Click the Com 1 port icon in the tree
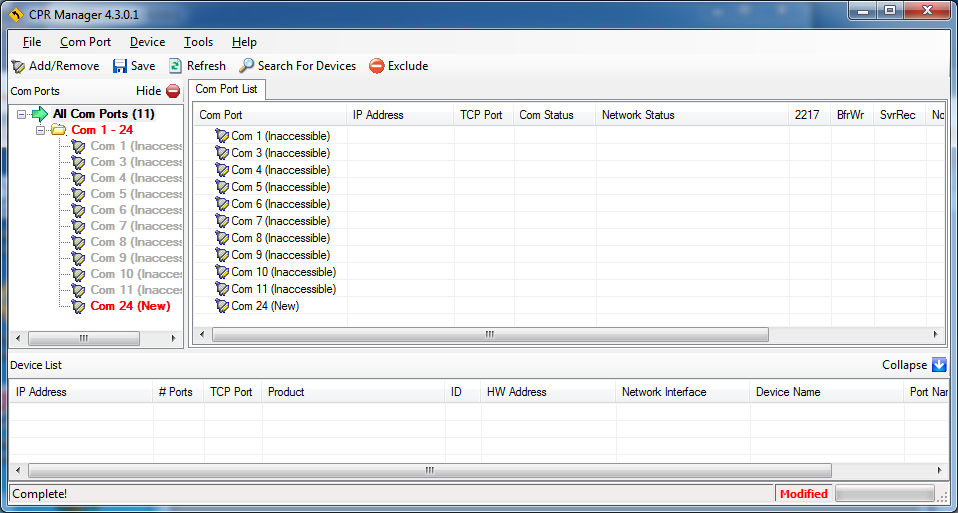Screen dimensions: 958x513 [78, 146]
